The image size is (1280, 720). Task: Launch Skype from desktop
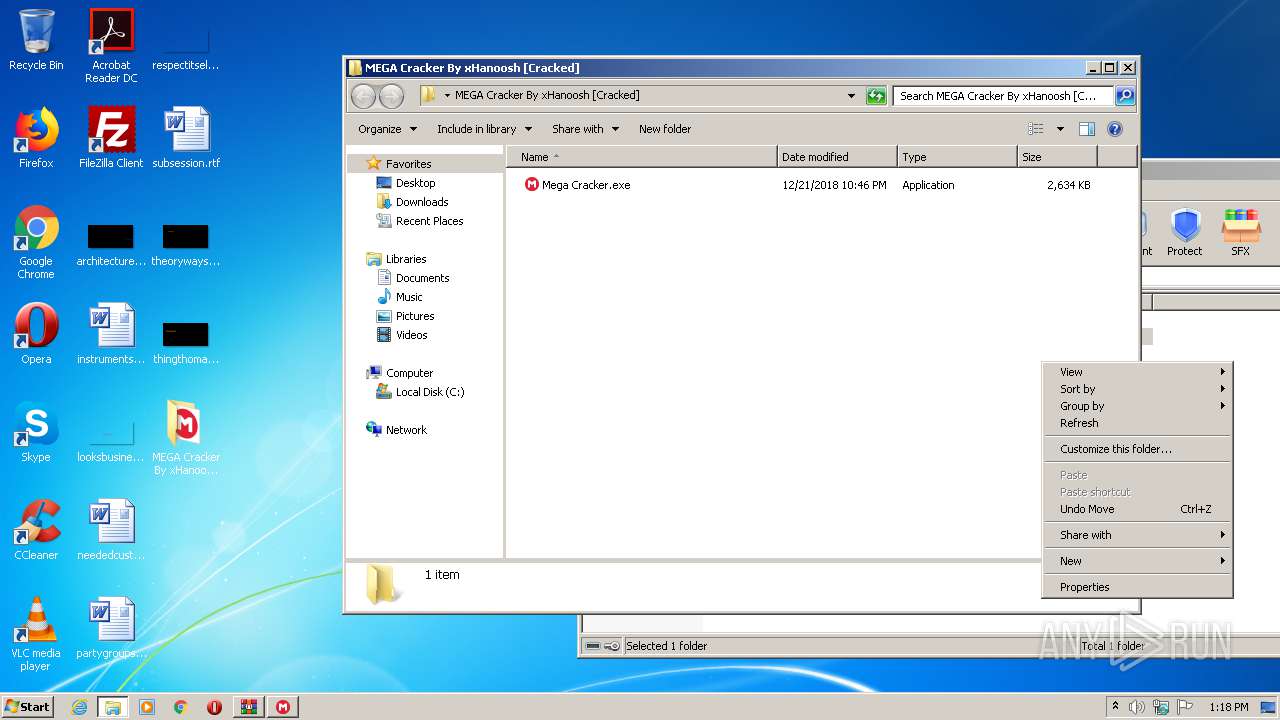click(x=36, y=432)
